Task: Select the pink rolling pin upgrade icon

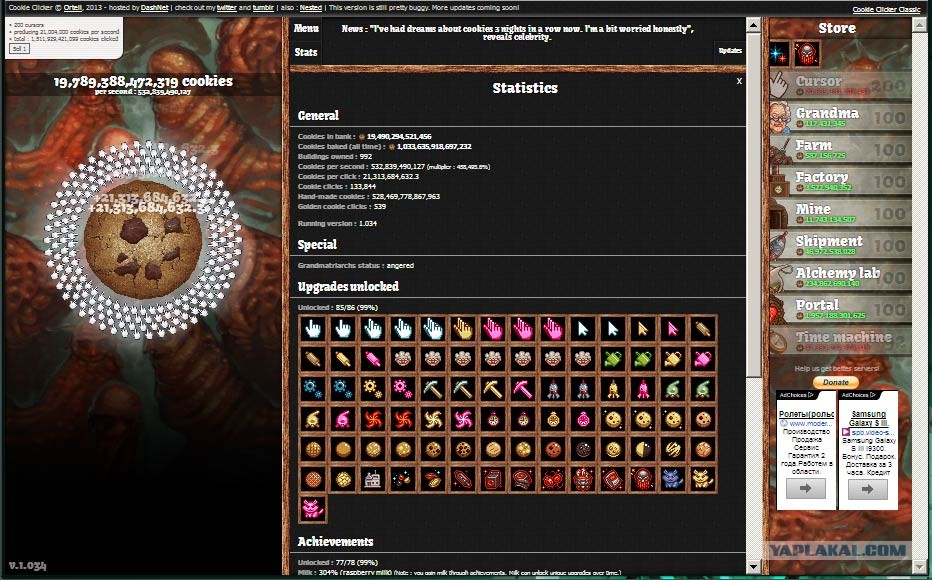Action: click(x=373, y=359)
